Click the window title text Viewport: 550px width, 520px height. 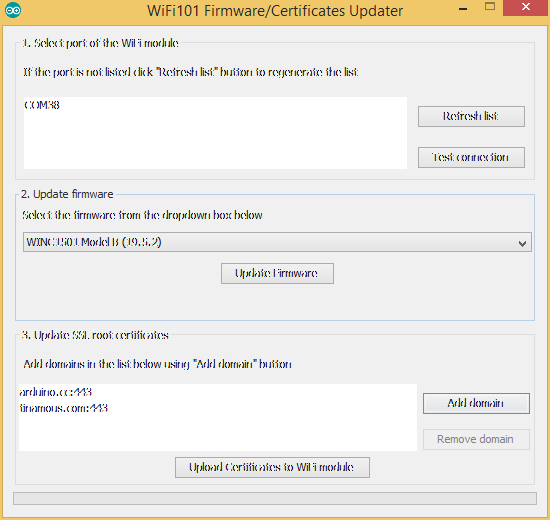tap(275, 11)
